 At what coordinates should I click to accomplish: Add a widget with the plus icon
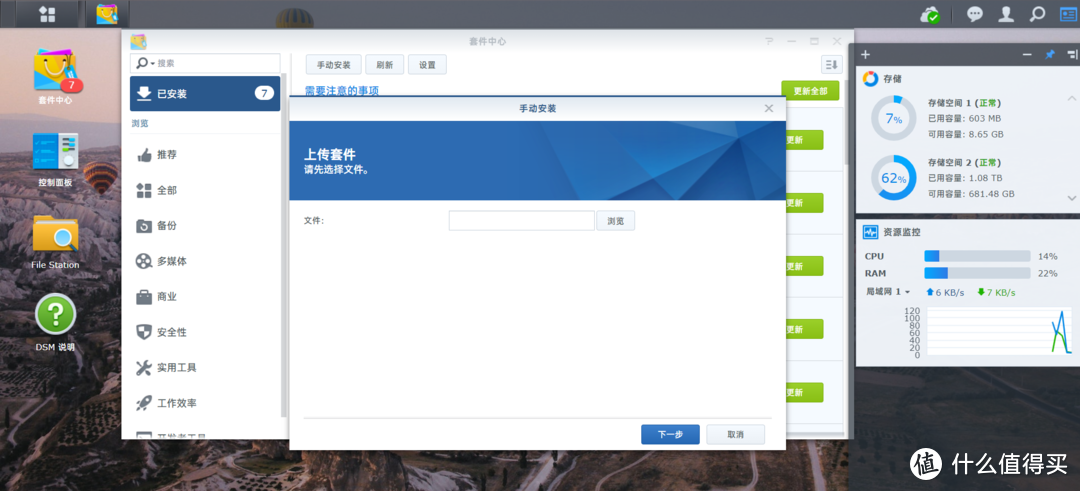866,54
